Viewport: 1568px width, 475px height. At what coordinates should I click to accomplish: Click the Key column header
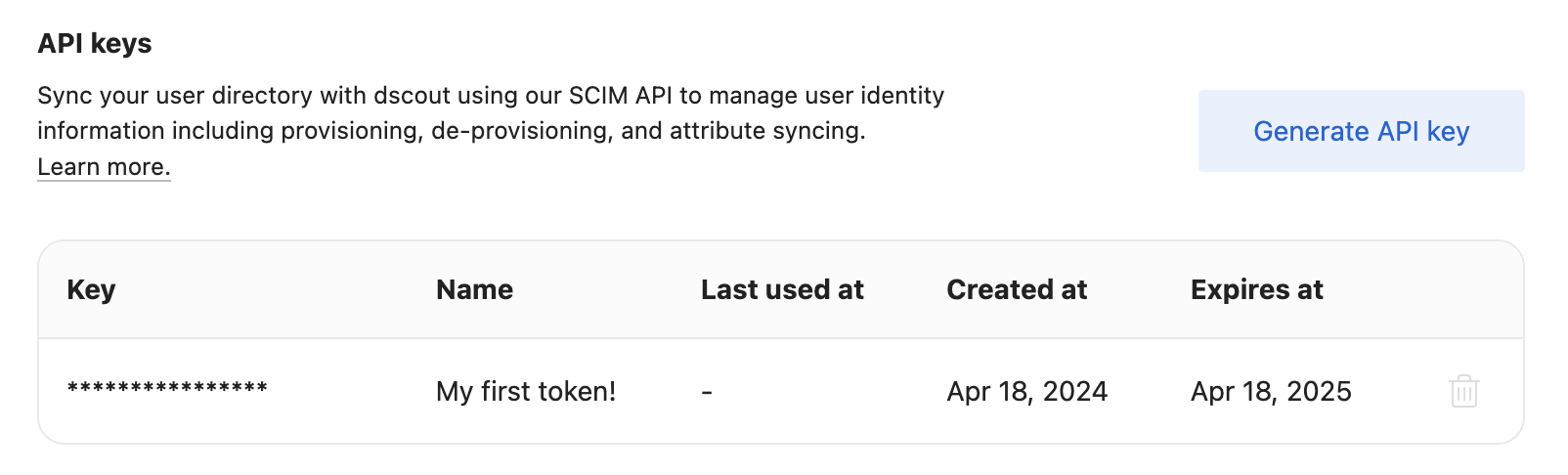tap(91, 289)
